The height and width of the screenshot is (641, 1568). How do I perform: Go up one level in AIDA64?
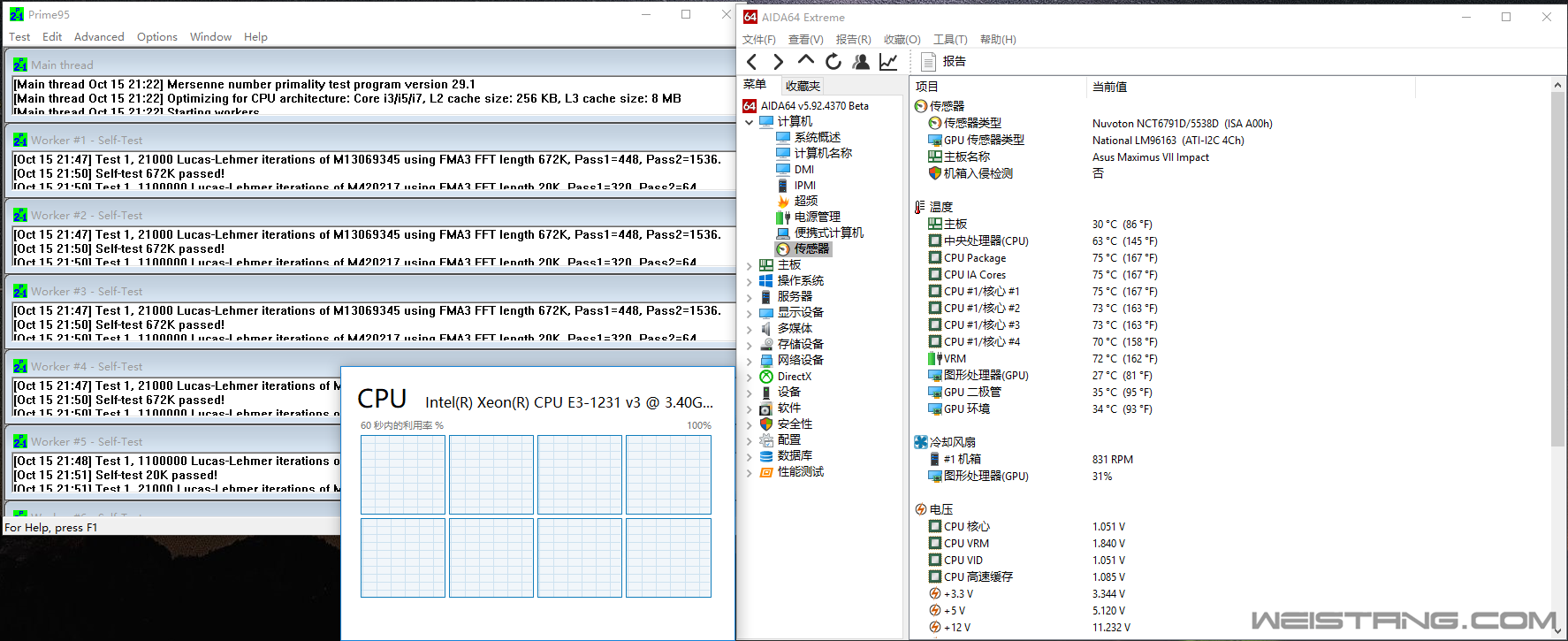(805, 60)
